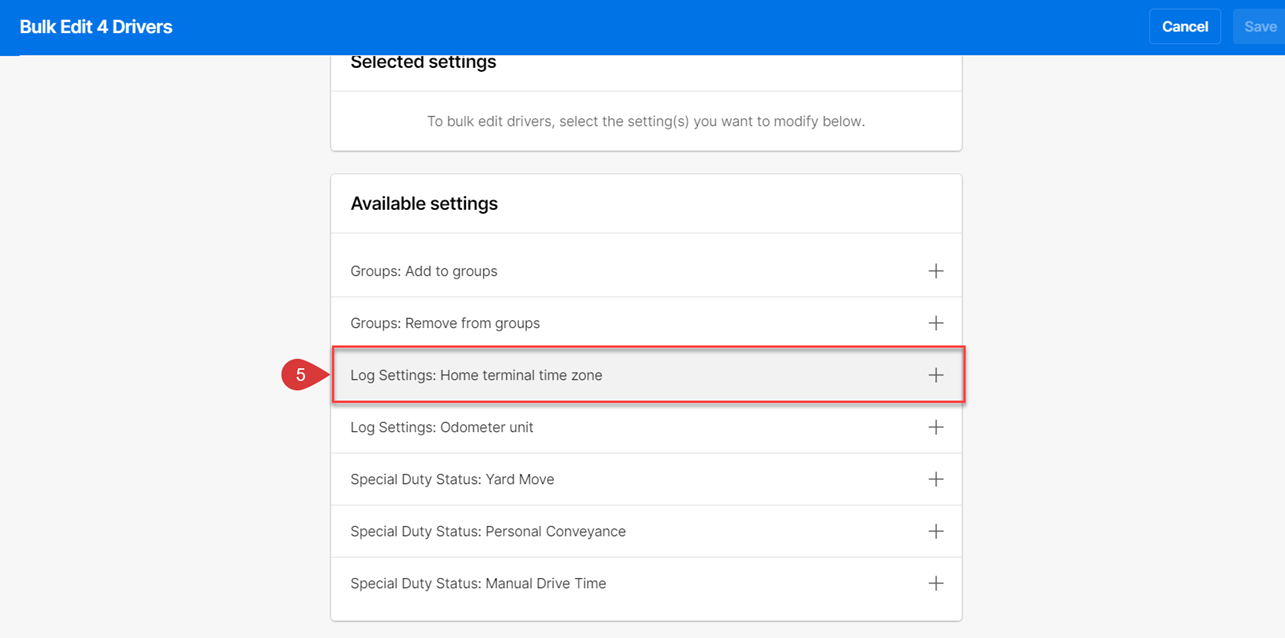Add Personal Conveyance using its plus icon
This screenshot has height=638, width=1285.
[x=935, y=531]
